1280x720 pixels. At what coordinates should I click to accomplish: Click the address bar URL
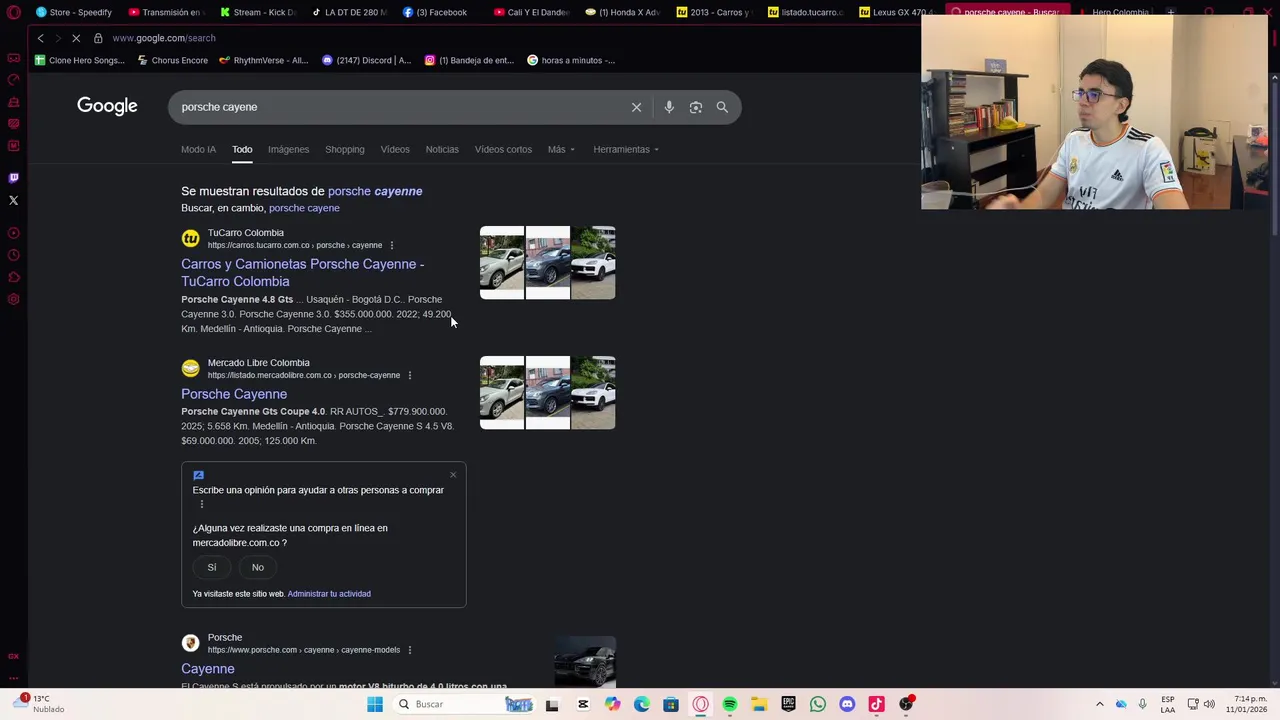(x=164, y=38)
